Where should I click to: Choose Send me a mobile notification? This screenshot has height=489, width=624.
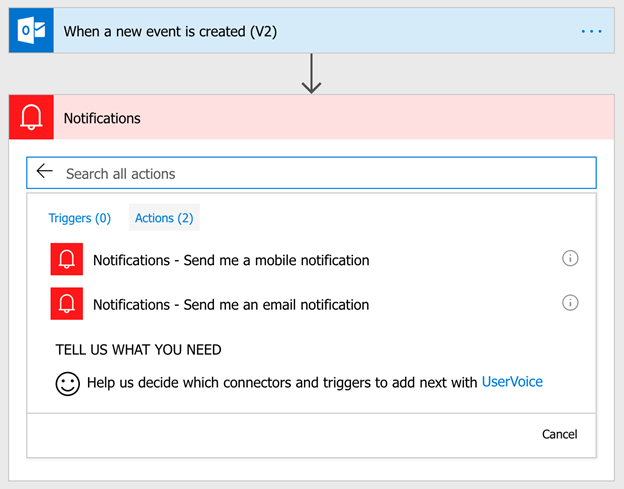coord(231,260)
